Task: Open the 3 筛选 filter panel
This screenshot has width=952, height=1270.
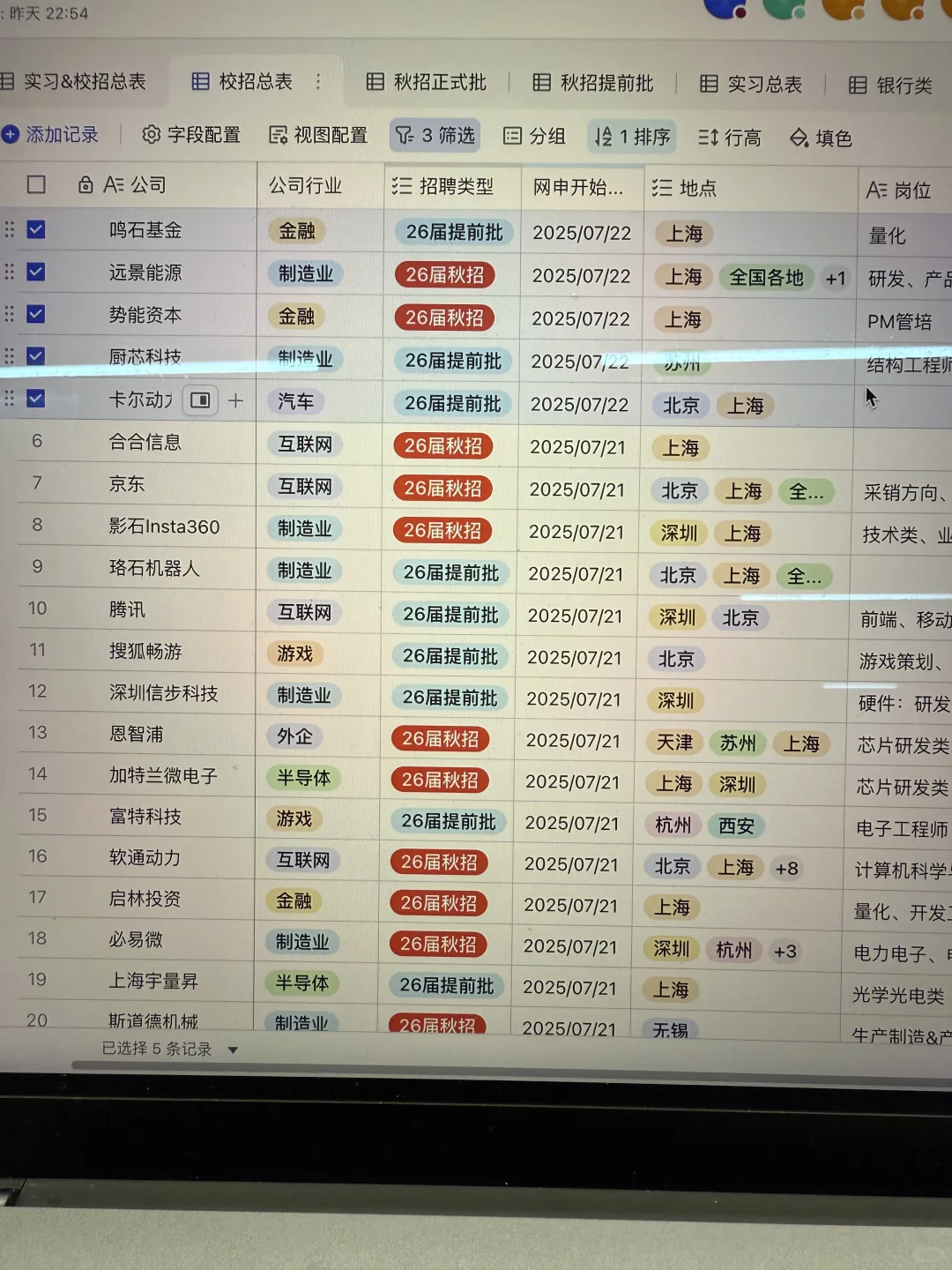Action: (435, 135)
